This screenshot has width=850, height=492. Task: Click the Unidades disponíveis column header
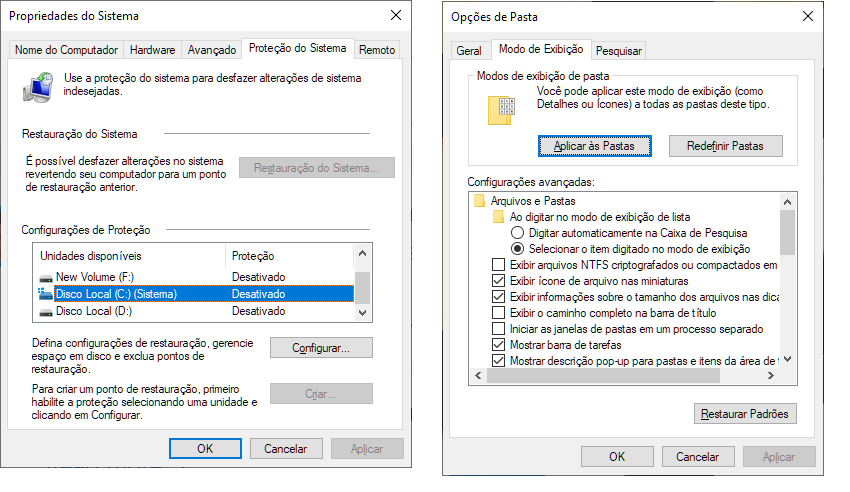point(130,256)
